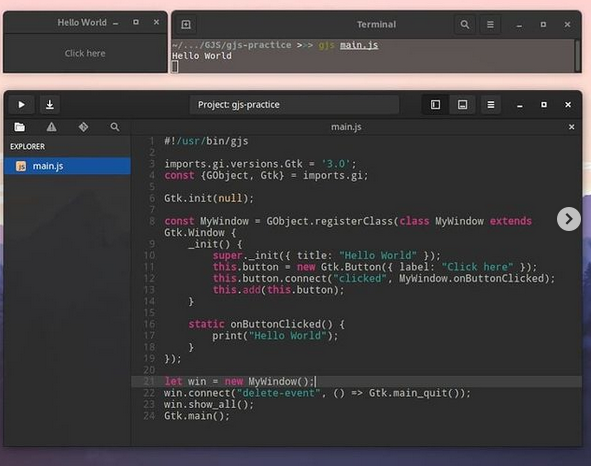Close the Terminal window
Viewport: 591px width, 466px height.
point(567,25)
